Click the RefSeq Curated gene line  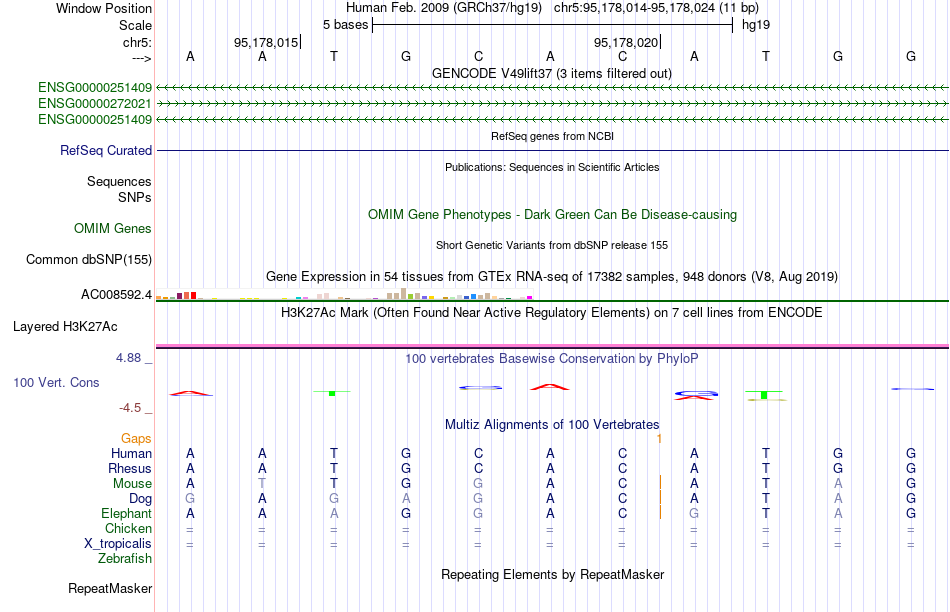click(552, 150)
